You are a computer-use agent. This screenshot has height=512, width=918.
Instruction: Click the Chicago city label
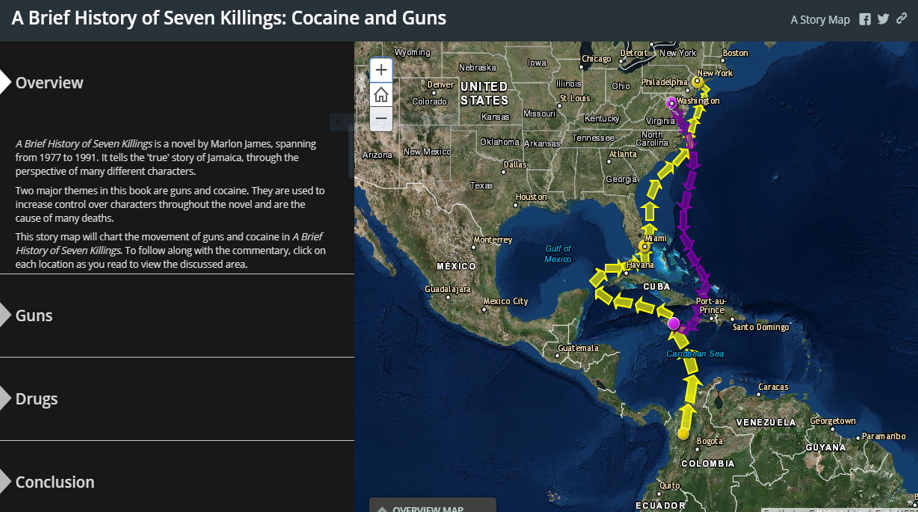click(x=596, y=59)
